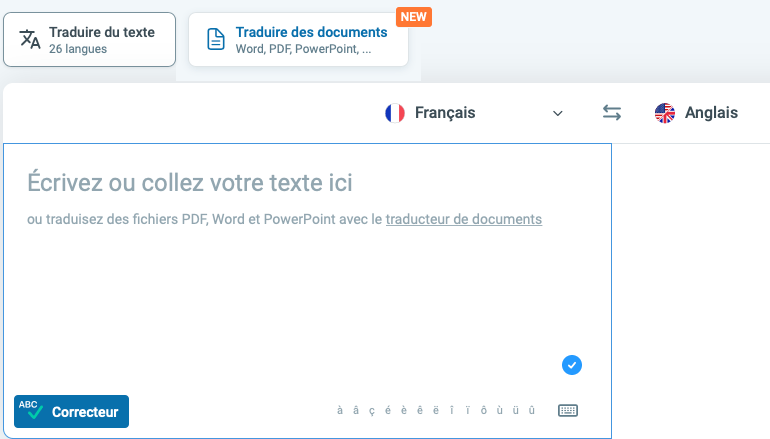Click the blue checkmark badge icon
Screen dimensions: 770x439
[572, 365]
